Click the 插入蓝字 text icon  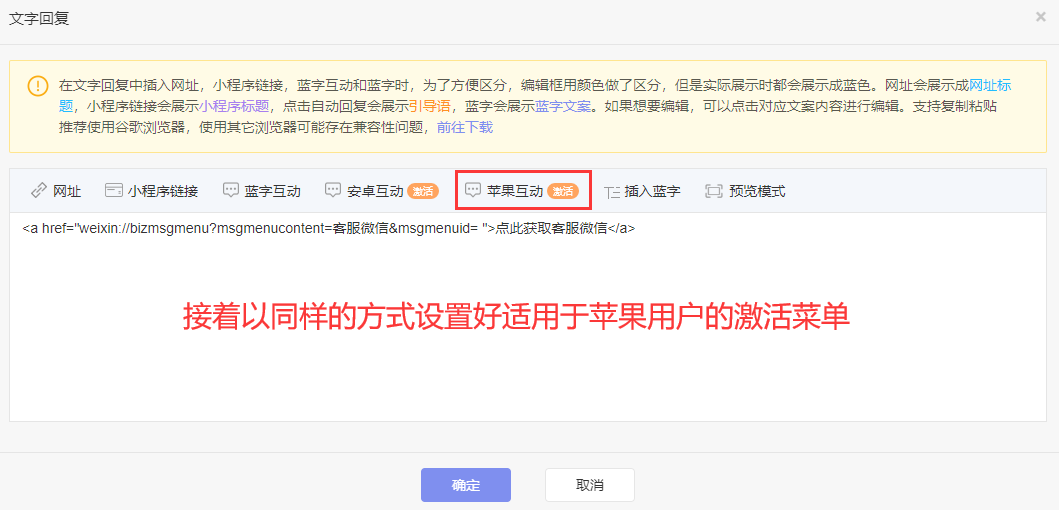pos(612,191)
